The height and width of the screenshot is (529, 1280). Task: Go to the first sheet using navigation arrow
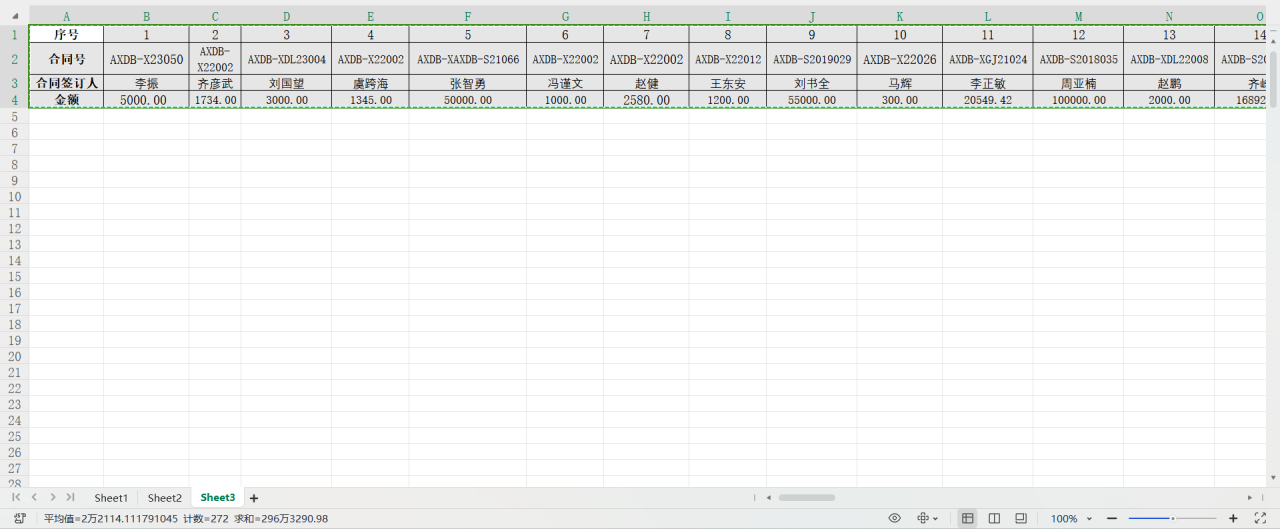16,497
